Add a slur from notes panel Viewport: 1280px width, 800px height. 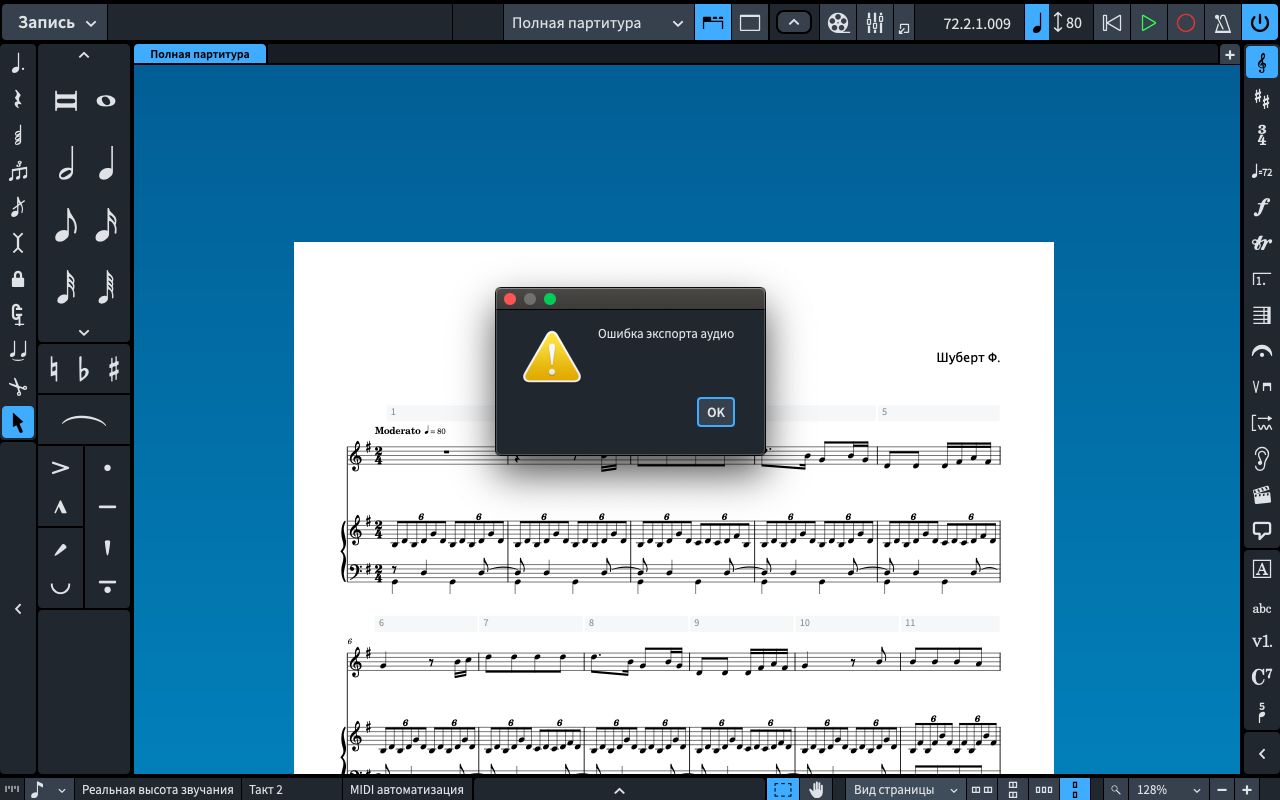(x=84, y=421)
